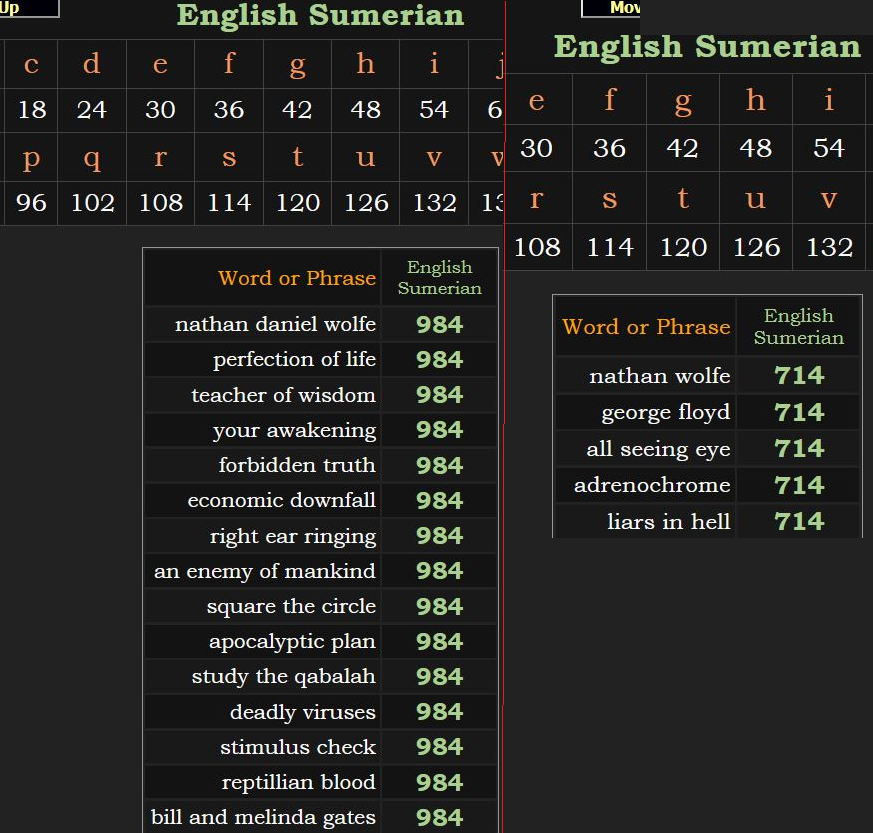Click 'right ear ringing' row text
Screen dimensions: 873x833
click(293, 536)
